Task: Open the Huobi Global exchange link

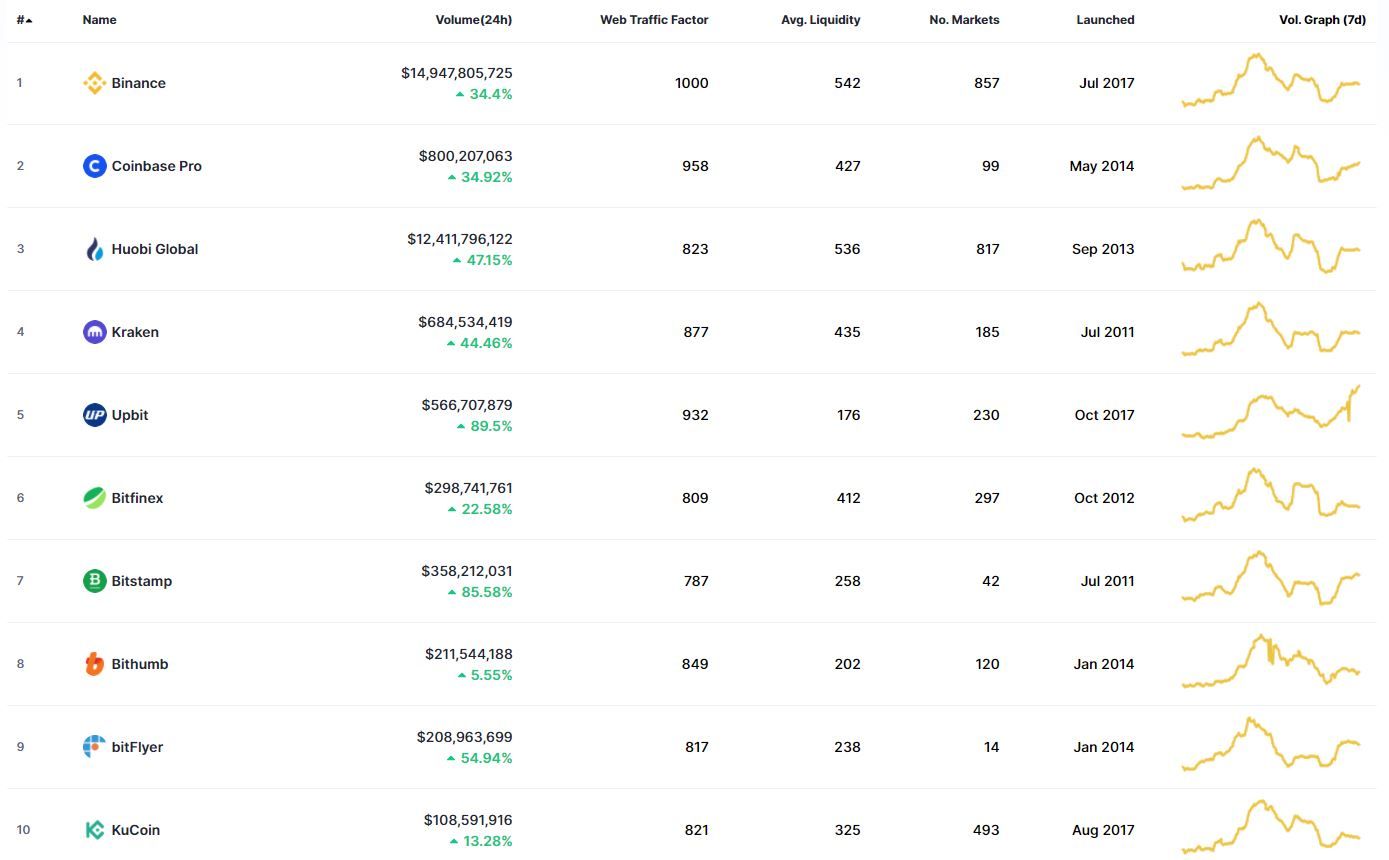Action: 155,249
